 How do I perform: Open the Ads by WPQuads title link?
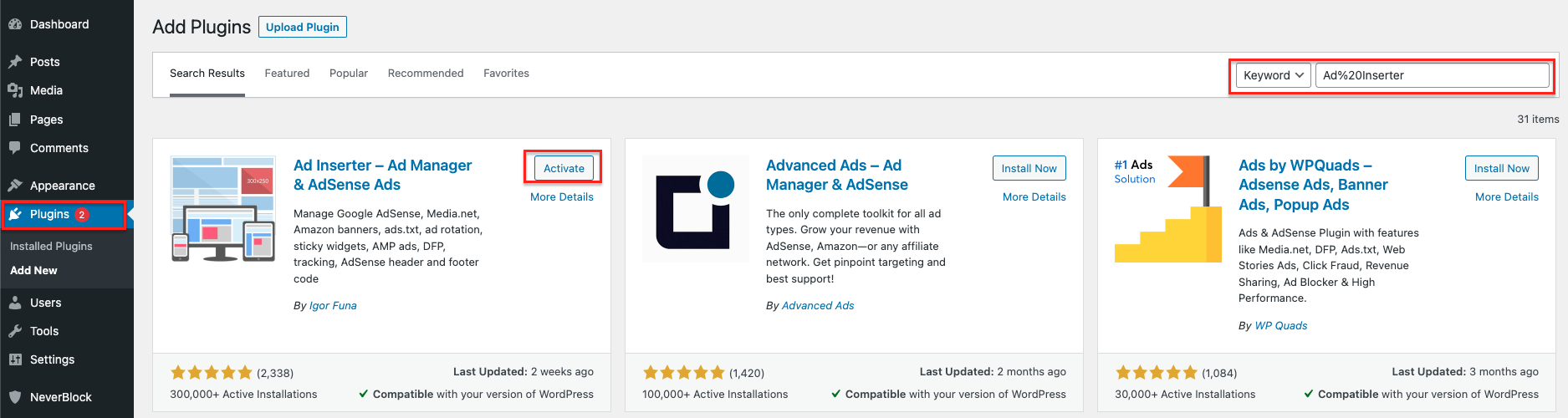coord(1313,185)
